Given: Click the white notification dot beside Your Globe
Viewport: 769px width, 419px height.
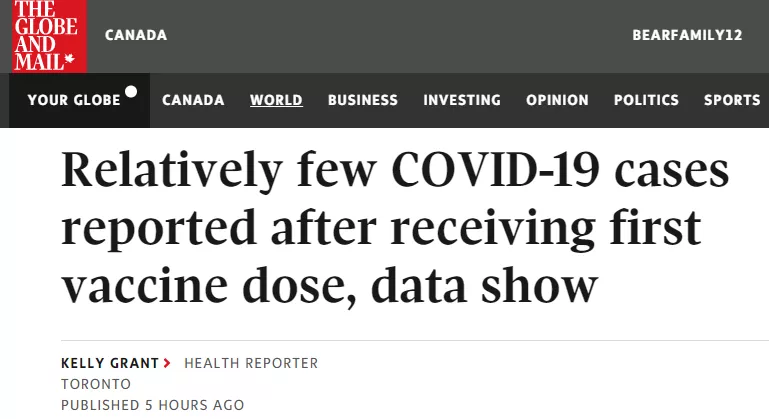Looking at the screenshot, I should [x=130, y=92].
